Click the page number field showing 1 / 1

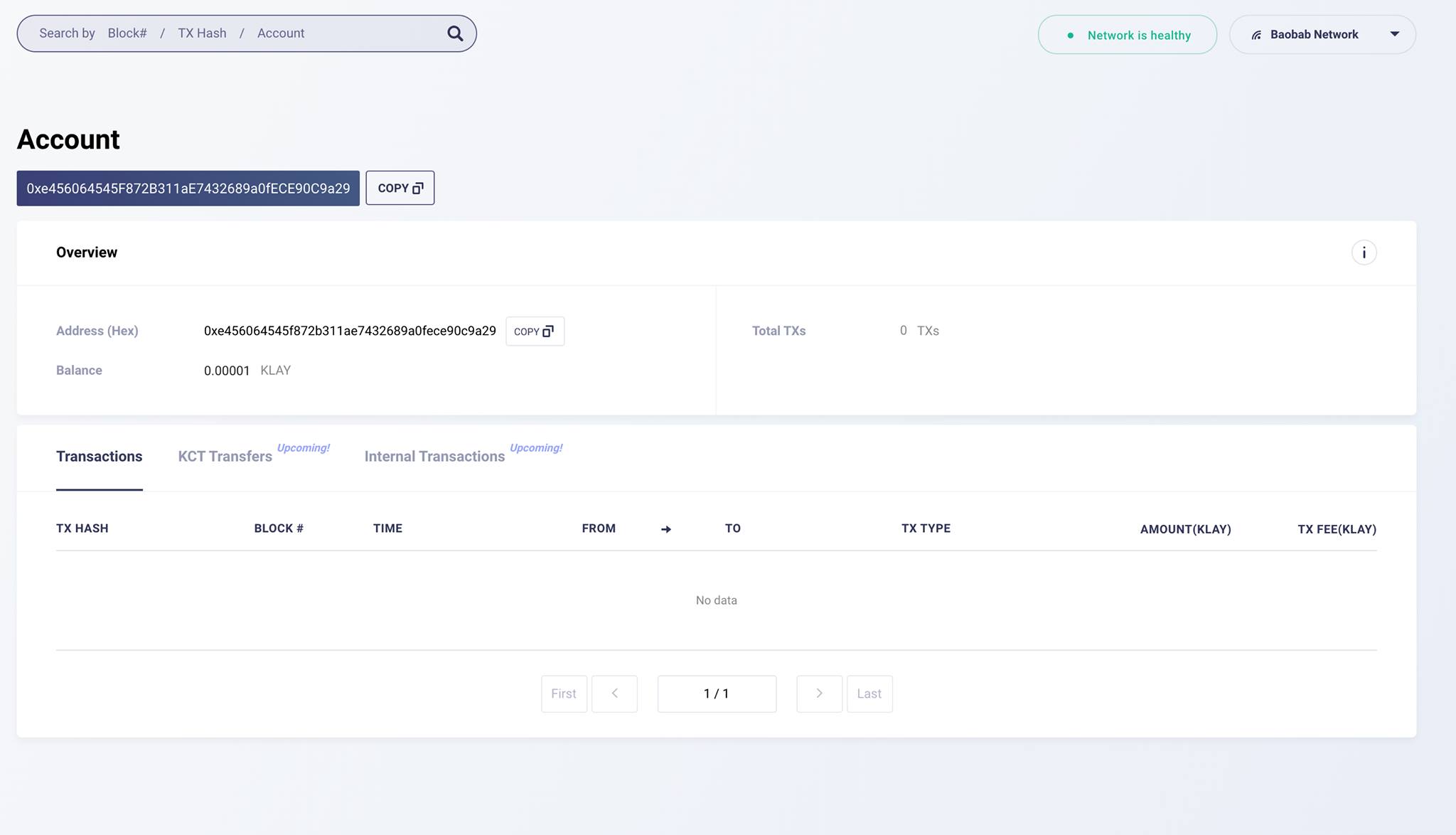(x=717, y=693)
